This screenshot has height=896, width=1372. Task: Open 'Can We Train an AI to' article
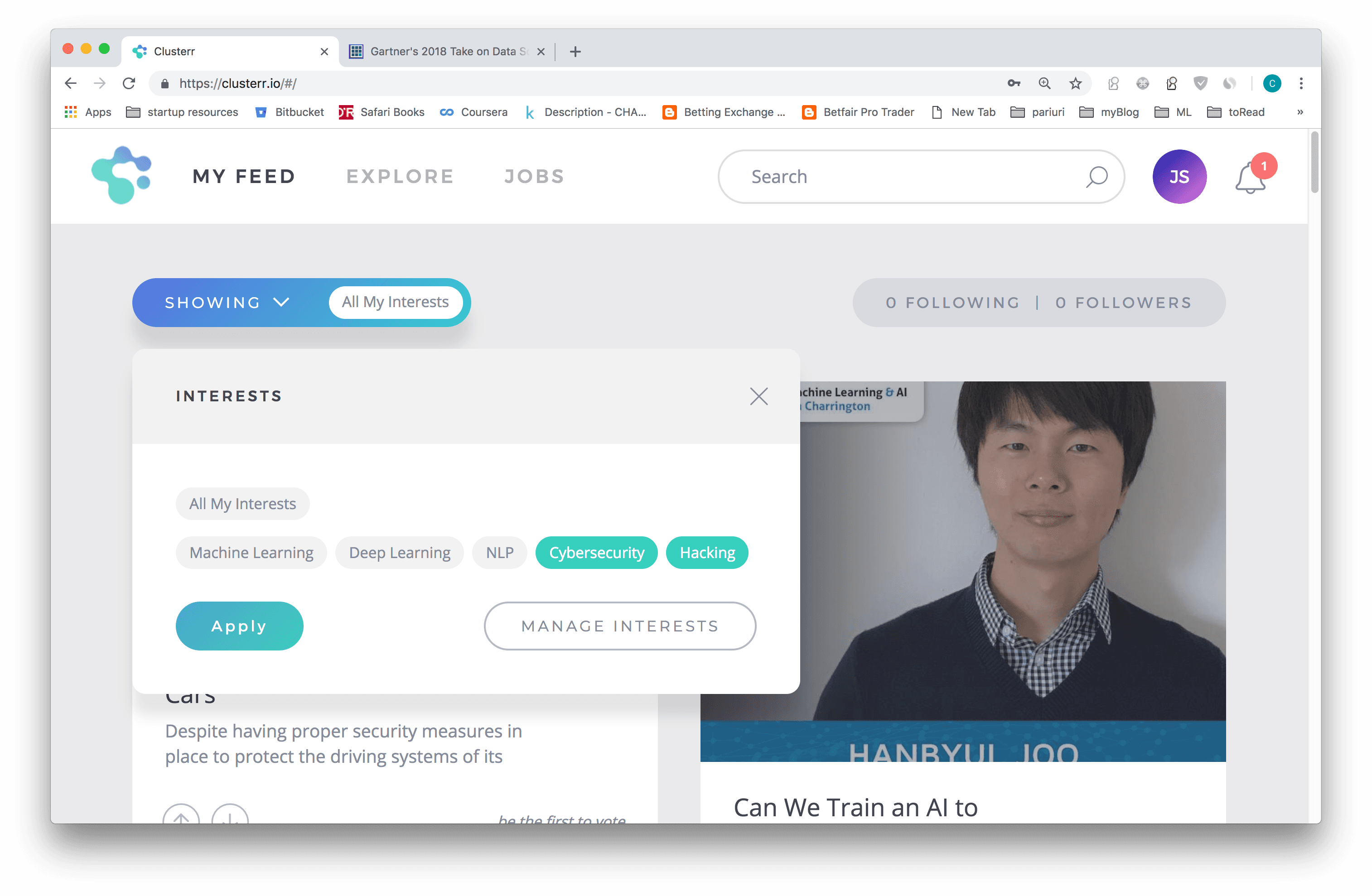pyautogui.click(x=855, y=807)
